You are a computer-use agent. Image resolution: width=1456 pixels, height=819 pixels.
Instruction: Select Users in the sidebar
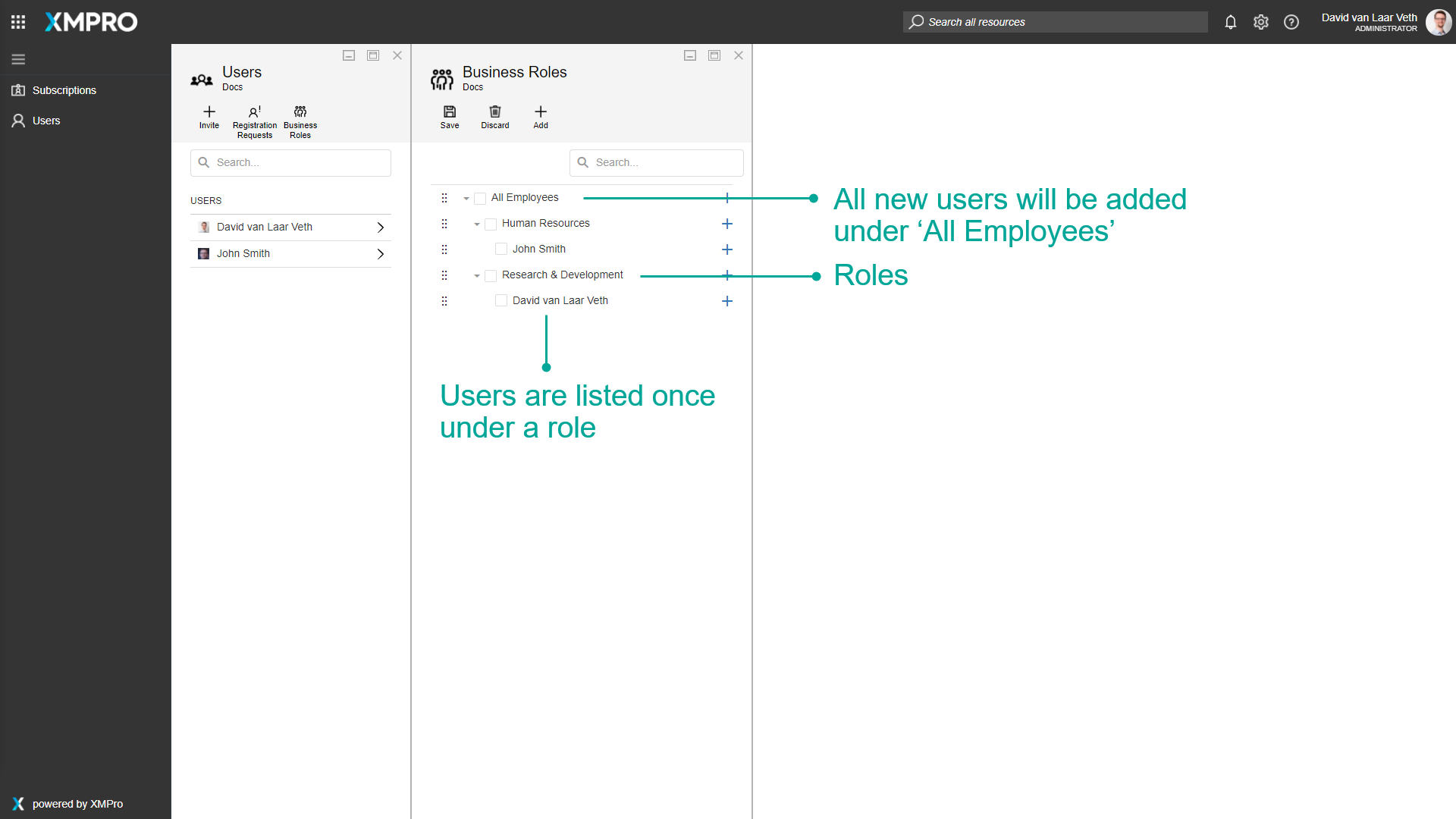point(45,121)
